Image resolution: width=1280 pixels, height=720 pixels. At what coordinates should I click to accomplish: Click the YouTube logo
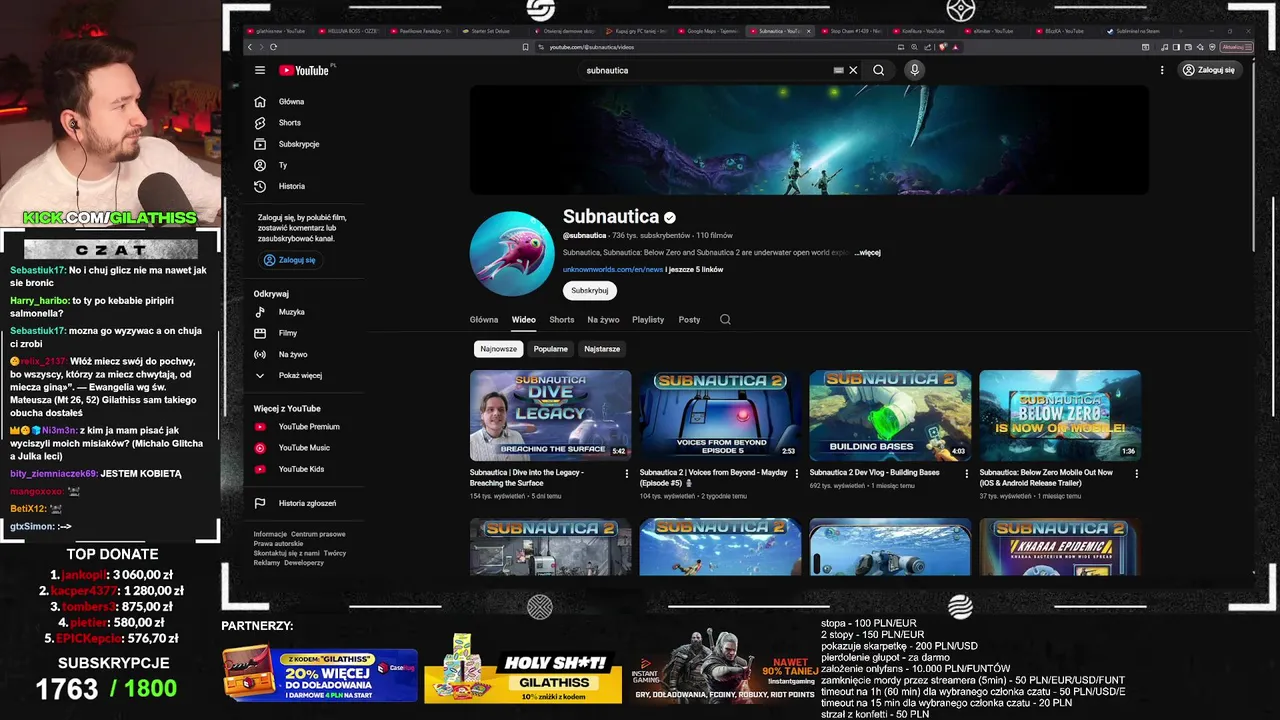[x=305, y=70]
